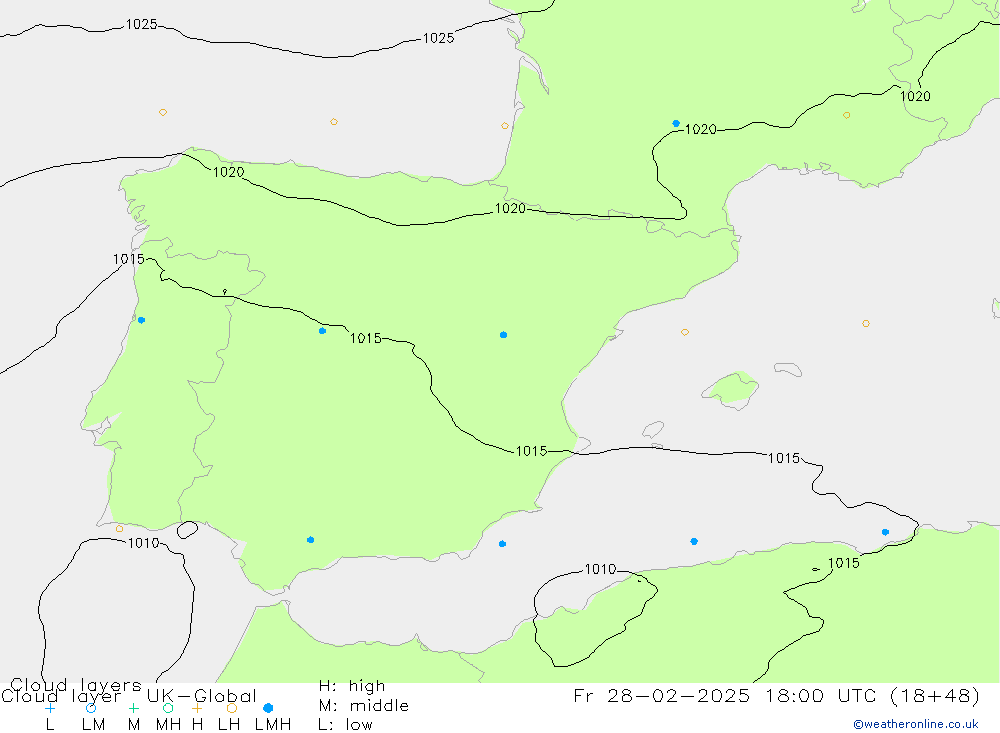Image resolution: width=1000 pixels, height=733 pixels.
Task: Click the 1015 label over sea south of Balearics
Action: 784,458
